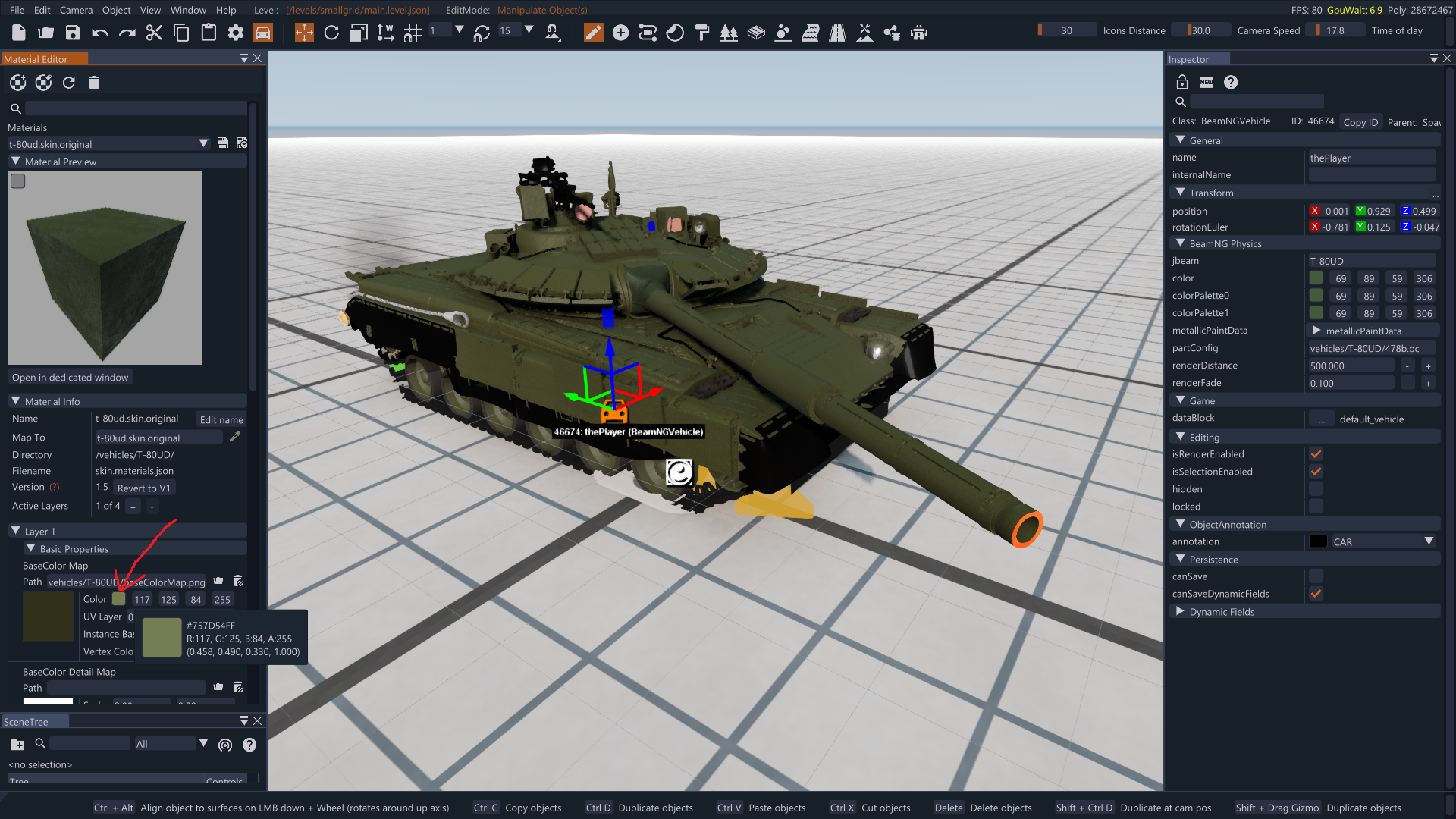
Task: Click the Revert to V1 button
Action: click(x=143, y=488)
